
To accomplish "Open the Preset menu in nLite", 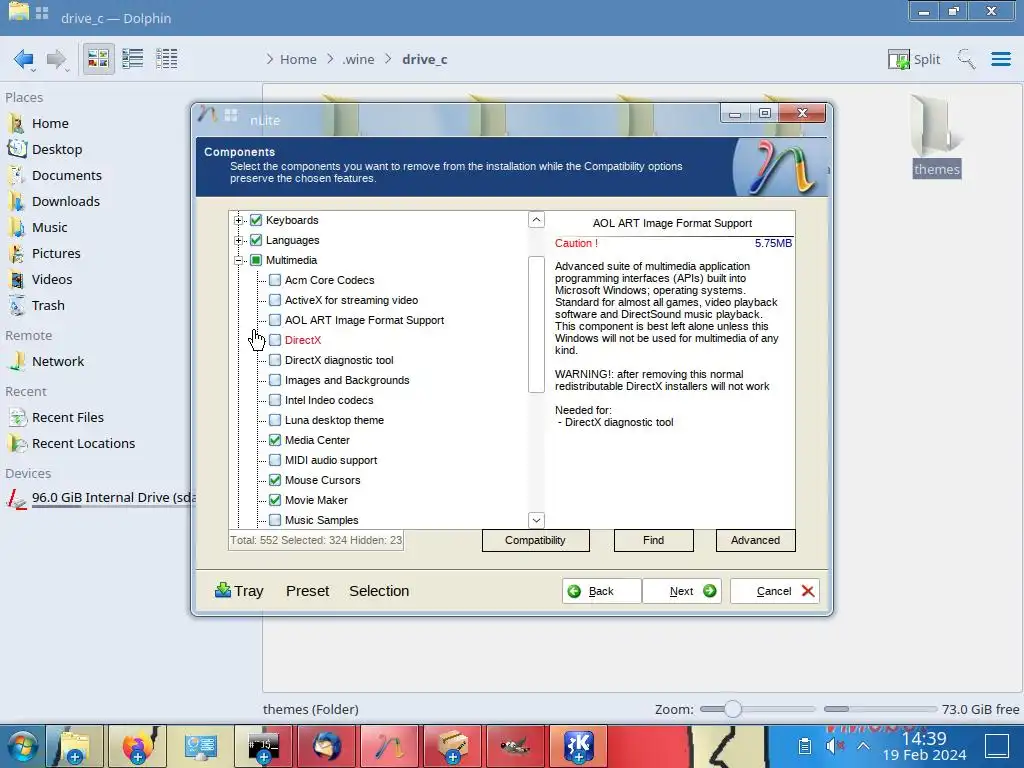I will pos(307,591).
